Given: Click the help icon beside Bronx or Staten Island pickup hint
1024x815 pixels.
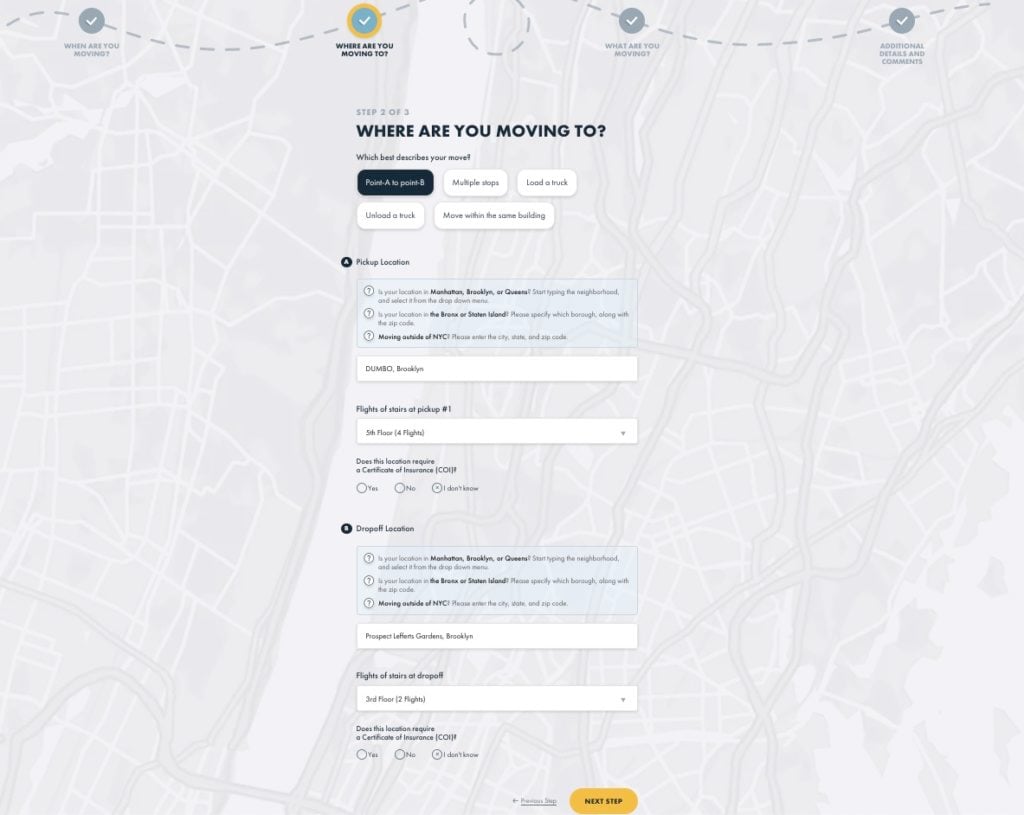Looking at the screenshot, I should coord(369,314).
